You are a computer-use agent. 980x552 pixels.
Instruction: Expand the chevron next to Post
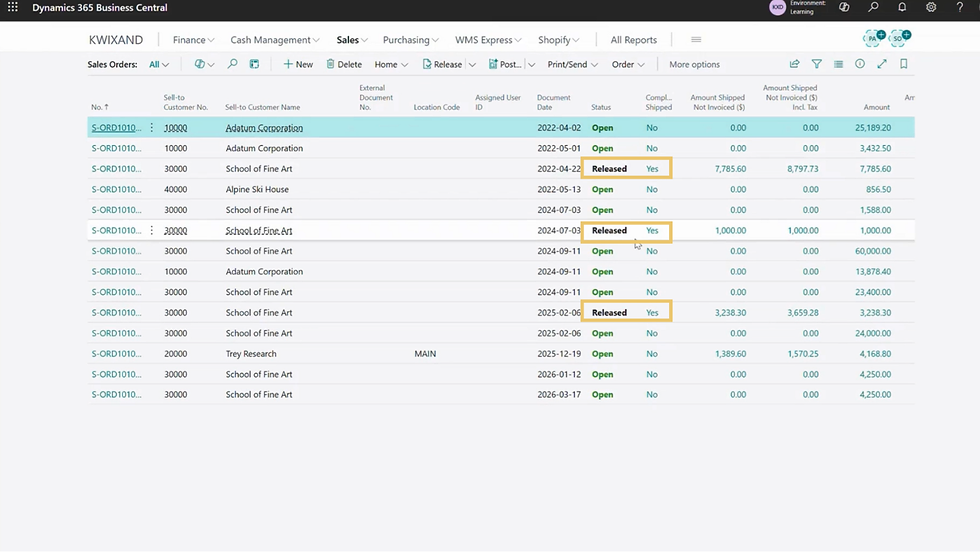click(x=531, y=64)
